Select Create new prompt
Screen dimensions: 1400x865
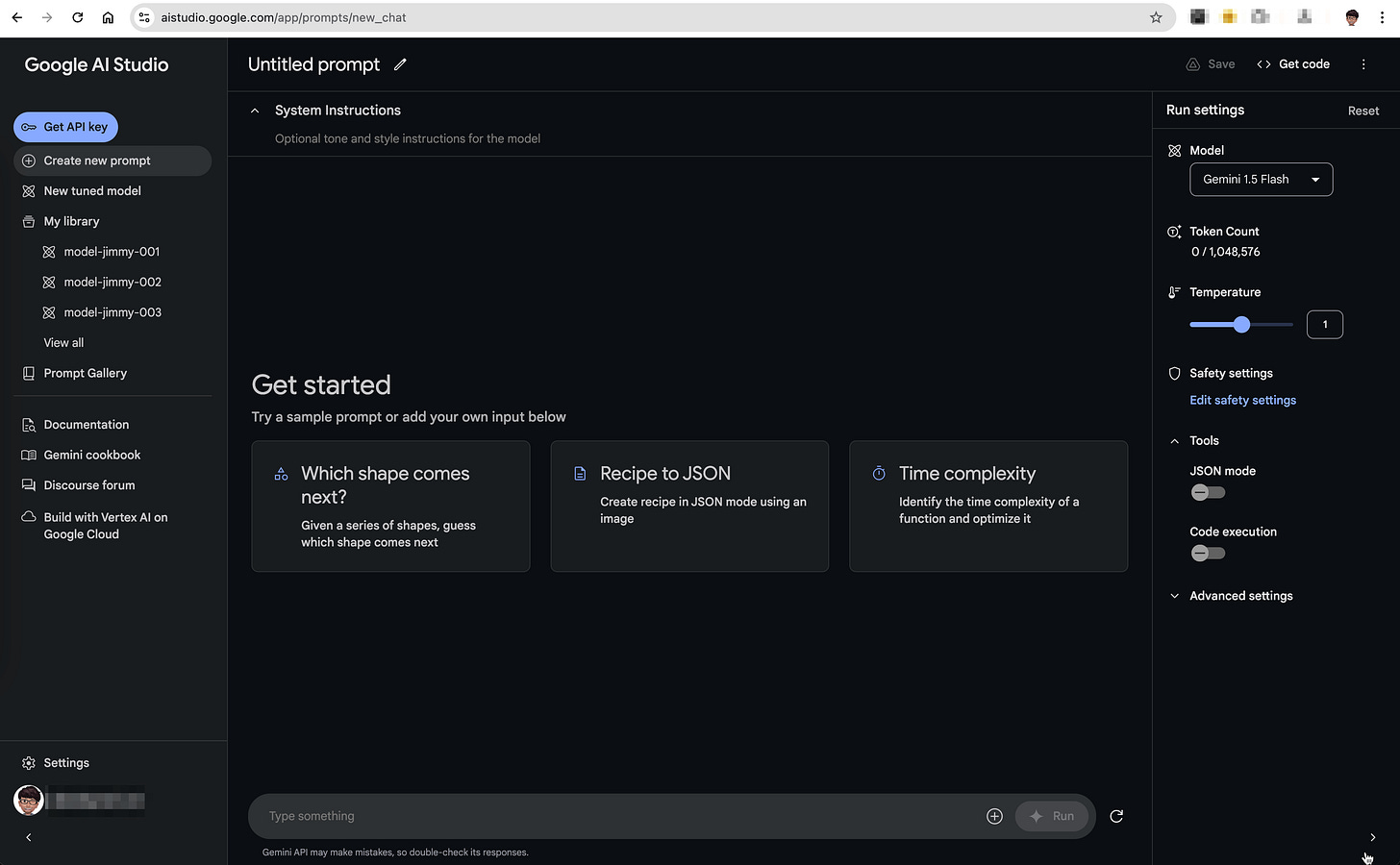[112, 161]
